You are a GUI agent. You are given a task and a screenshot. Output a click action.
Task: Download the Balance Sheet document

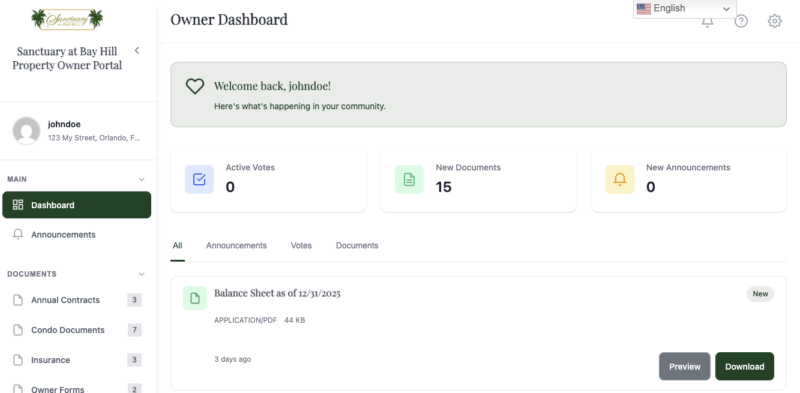tap(744, 366)
